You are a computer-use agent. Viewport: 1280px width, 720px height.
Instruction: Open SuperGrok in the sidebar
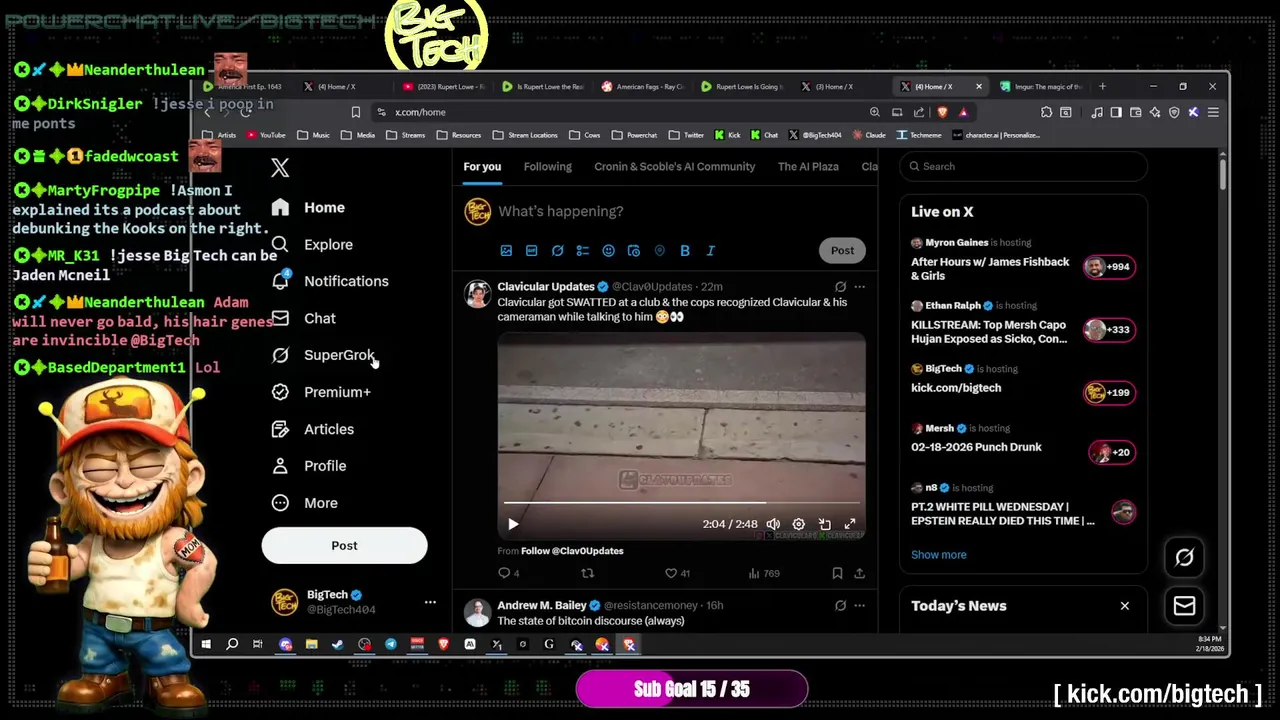pos(323,355)
